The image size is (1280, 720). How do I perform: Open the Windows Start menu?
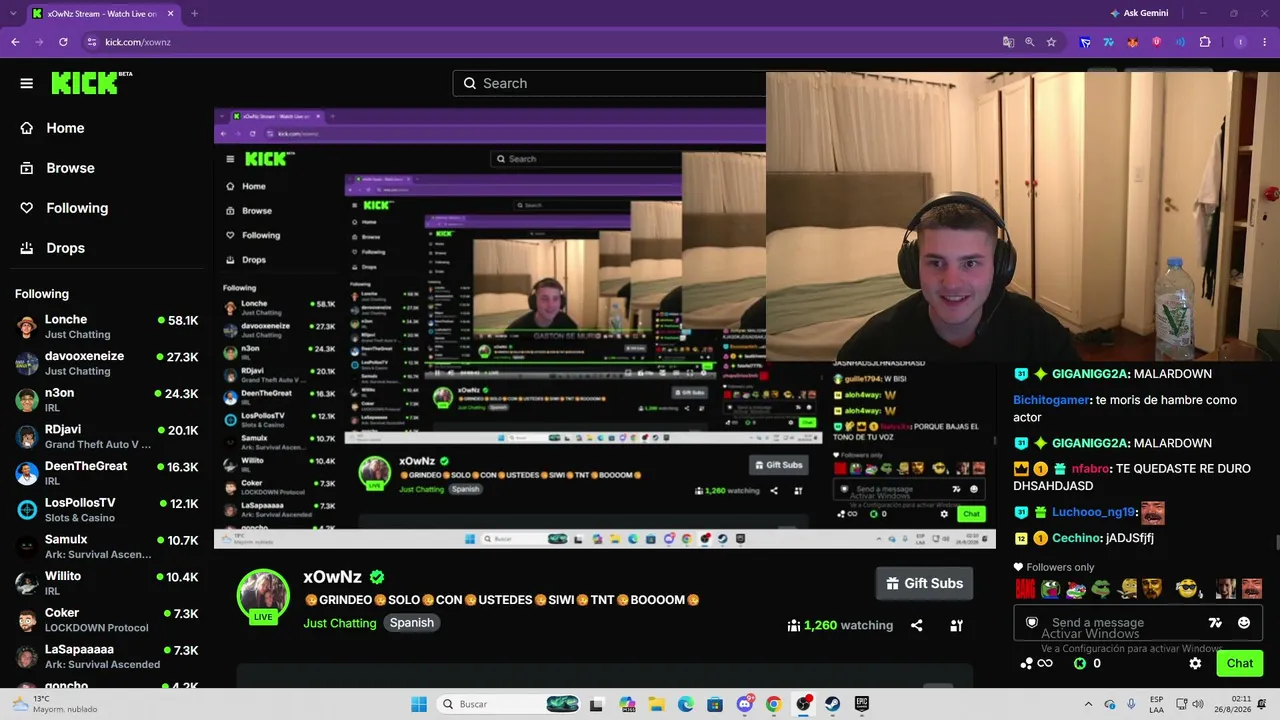[x=419, y=704]
